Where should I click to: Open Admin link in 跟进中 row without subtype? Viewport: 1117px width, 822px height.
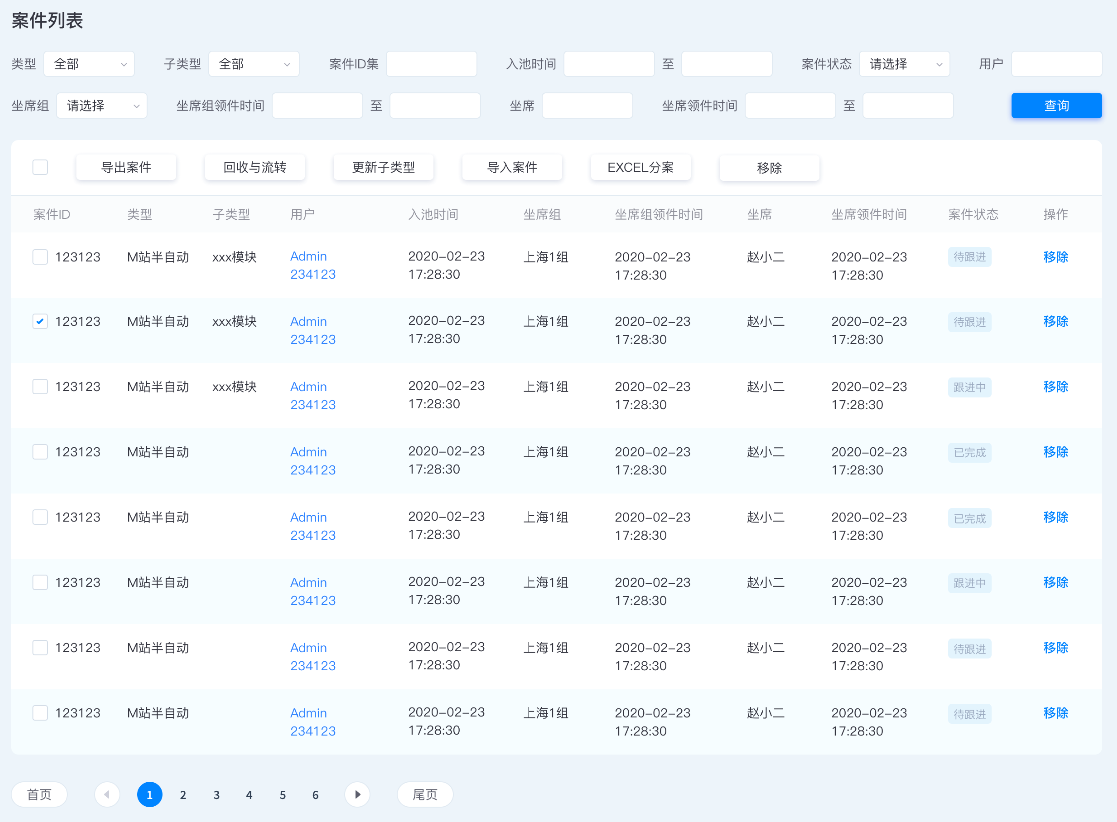tap(313, 591)
